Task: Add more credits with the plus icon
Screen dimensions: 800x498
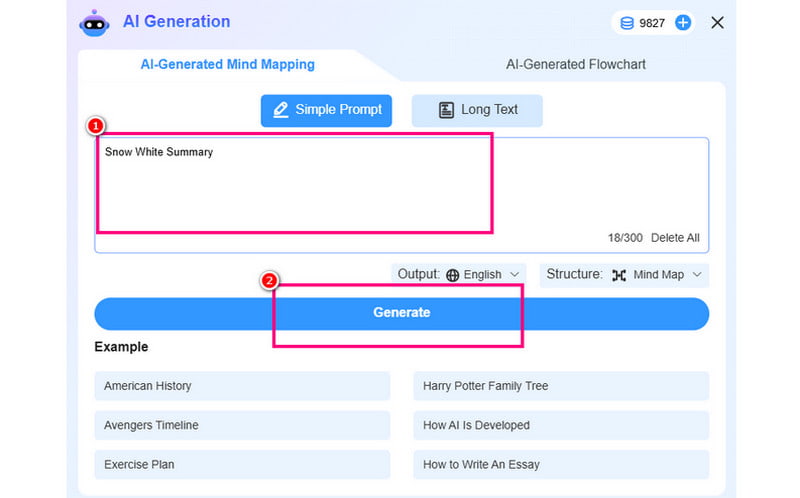Action: pos(683,22)
